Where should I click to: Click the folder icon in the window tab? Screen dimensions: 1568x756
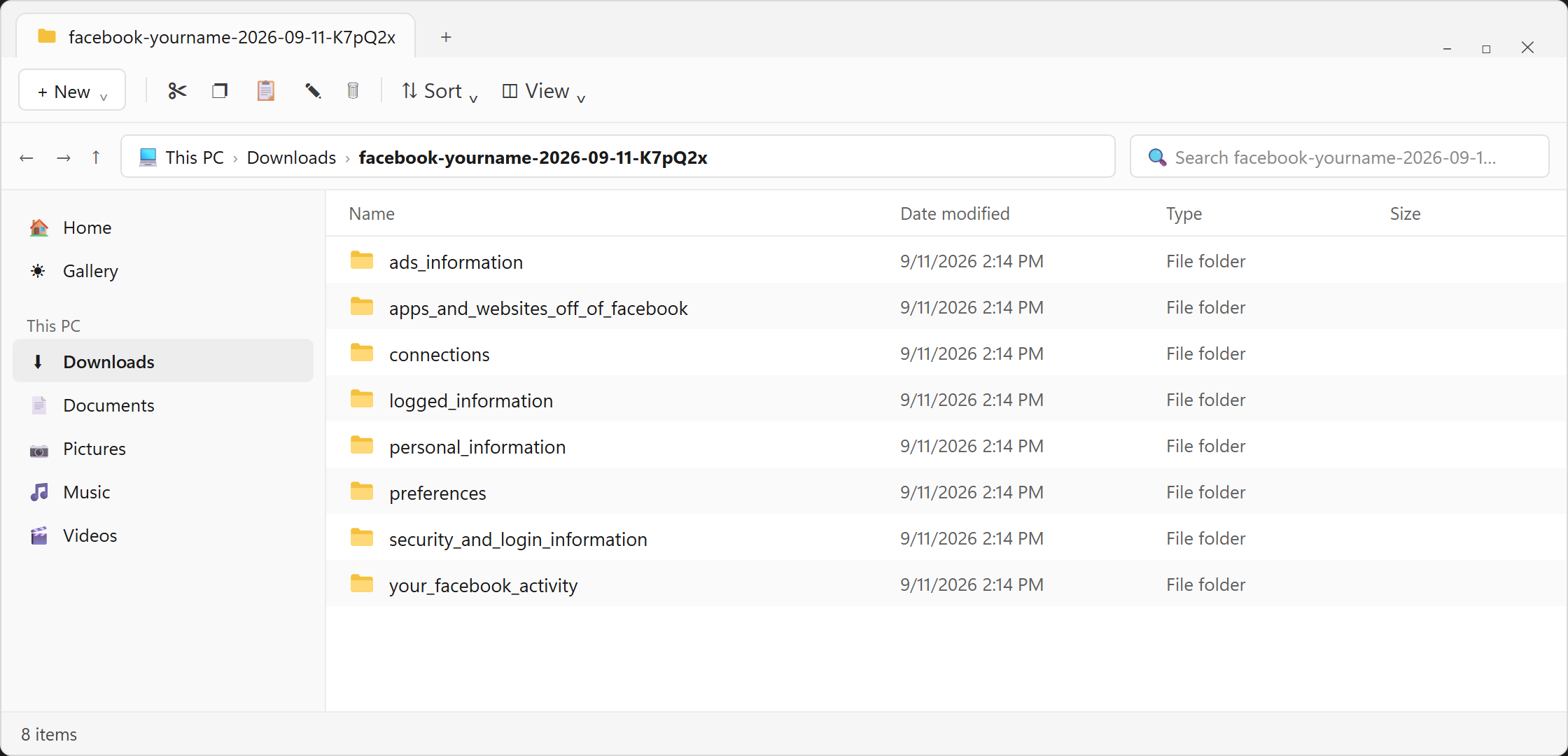[x=47, y=36]
